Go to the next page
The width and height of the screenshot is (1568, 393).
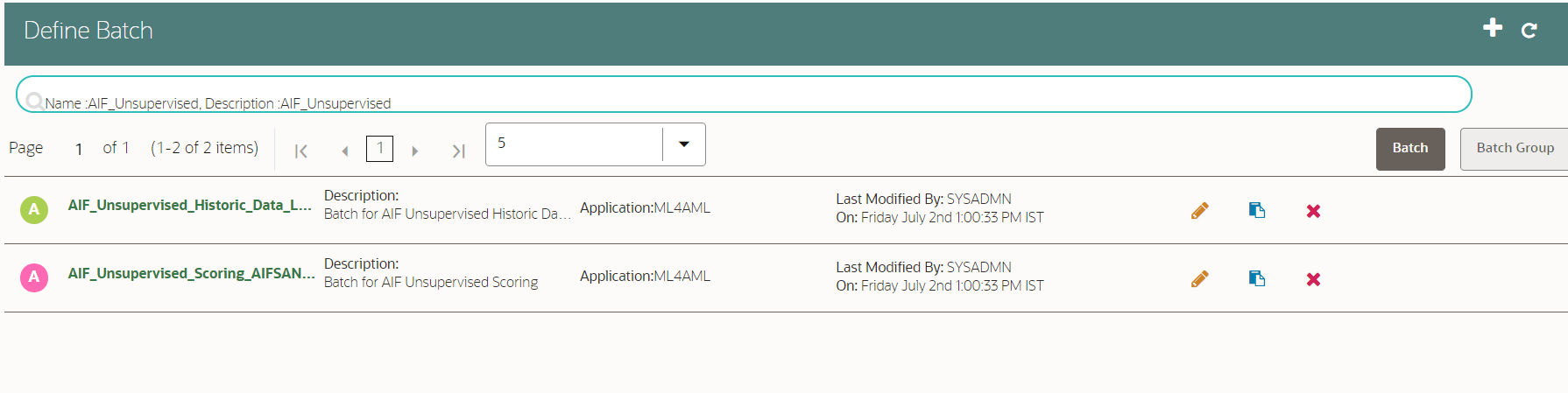(x=414, y=151)
